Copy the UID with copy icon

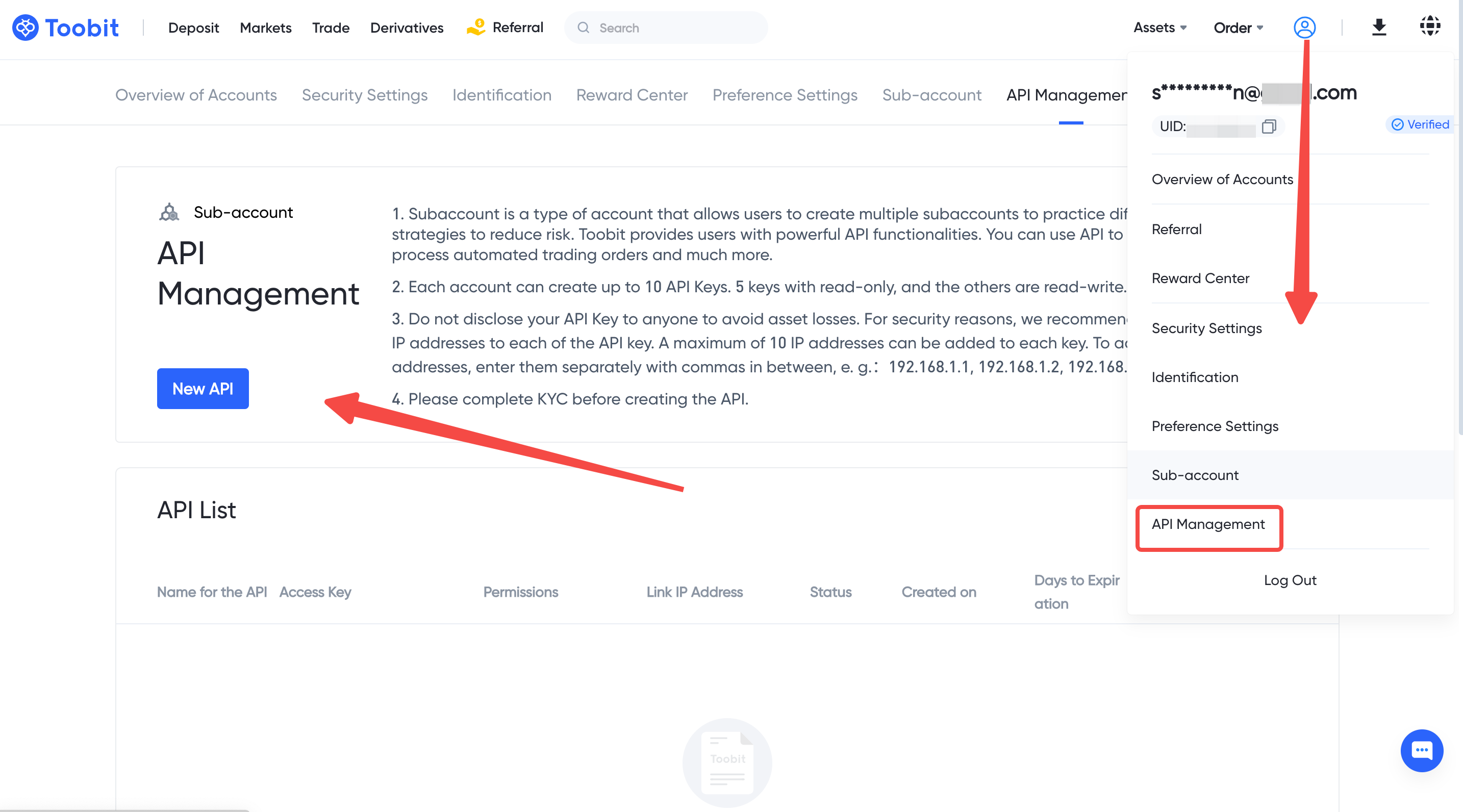tap(1269, 126)
